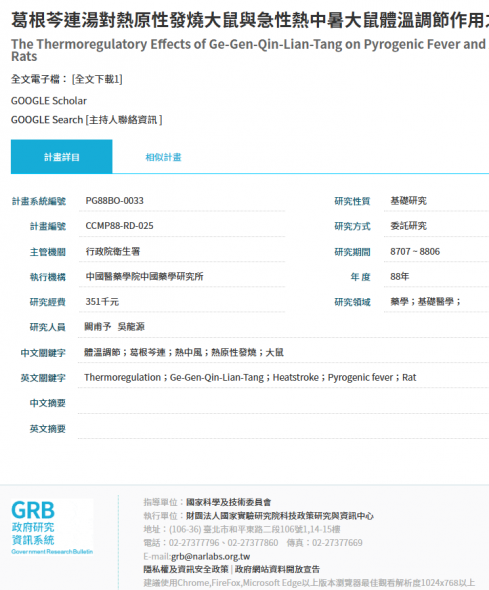
Task: Click the 中文摘要 abstract row
Action: click(x=250, y=403)
